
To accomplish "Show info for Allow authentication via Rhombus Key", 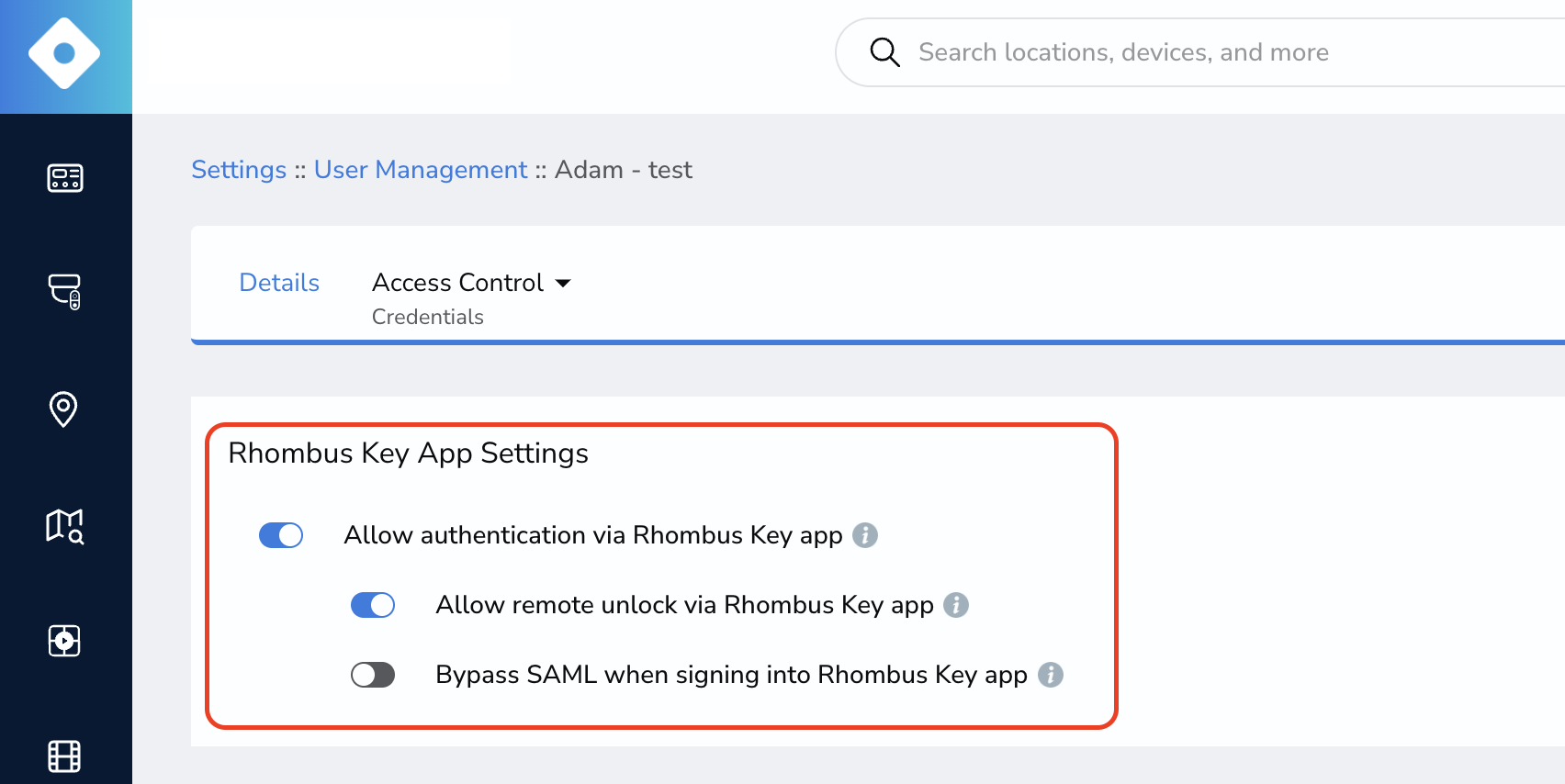I will coord(865,535).
